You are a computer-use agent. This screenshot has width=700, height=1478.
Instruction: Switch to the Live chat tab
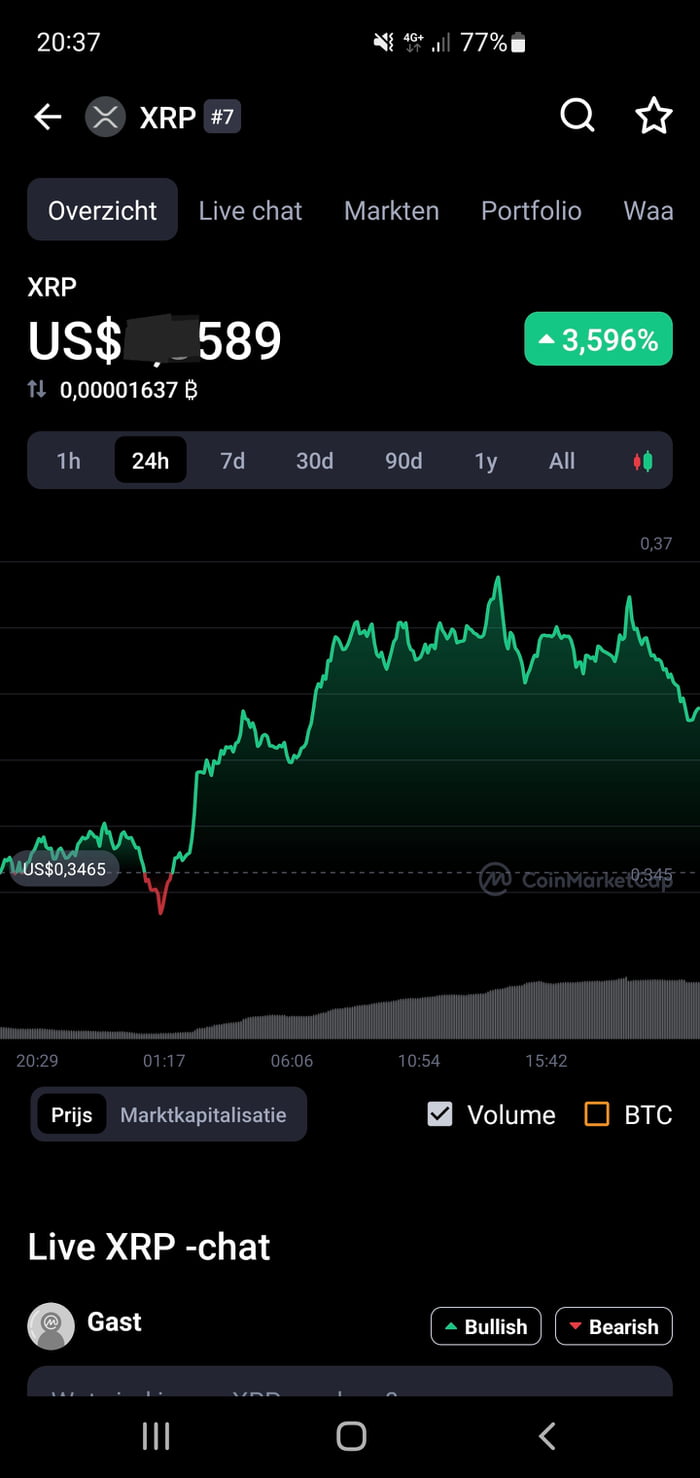[250, 211]
